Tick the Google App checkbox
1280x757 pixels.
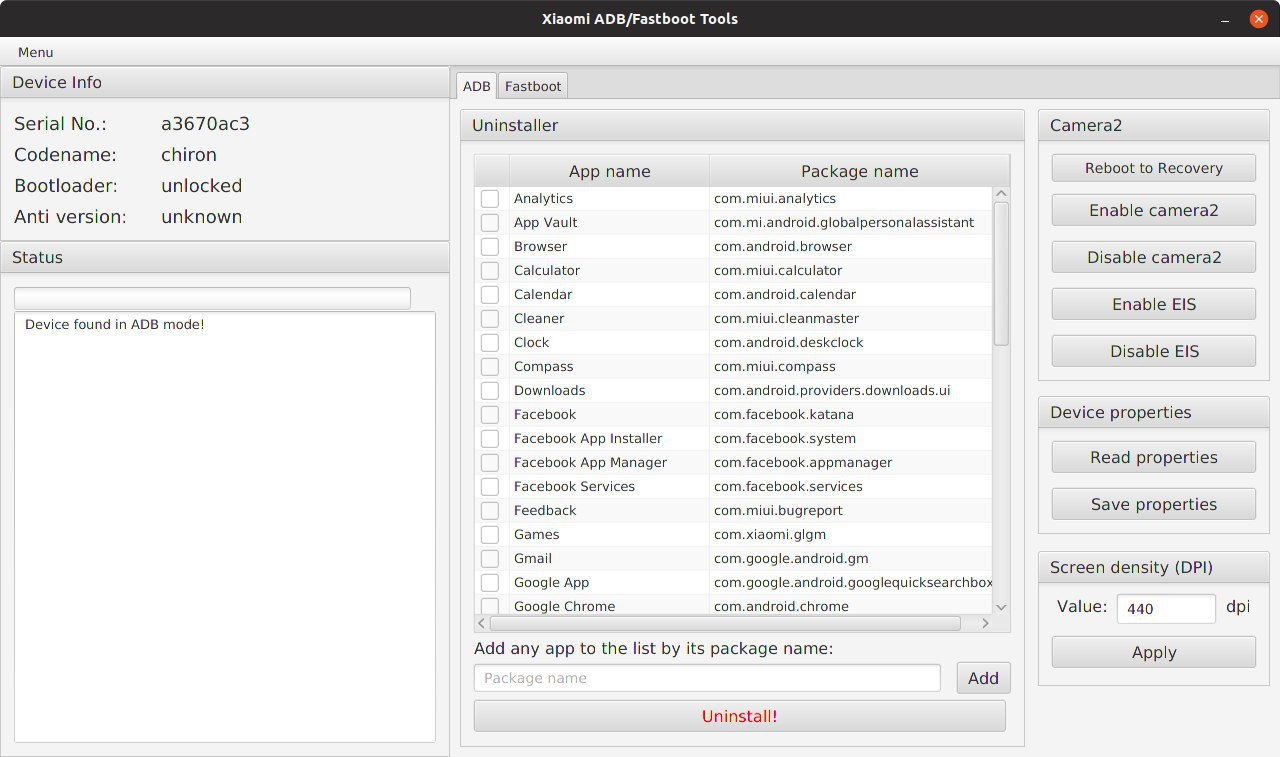click(x=490, y=583)
